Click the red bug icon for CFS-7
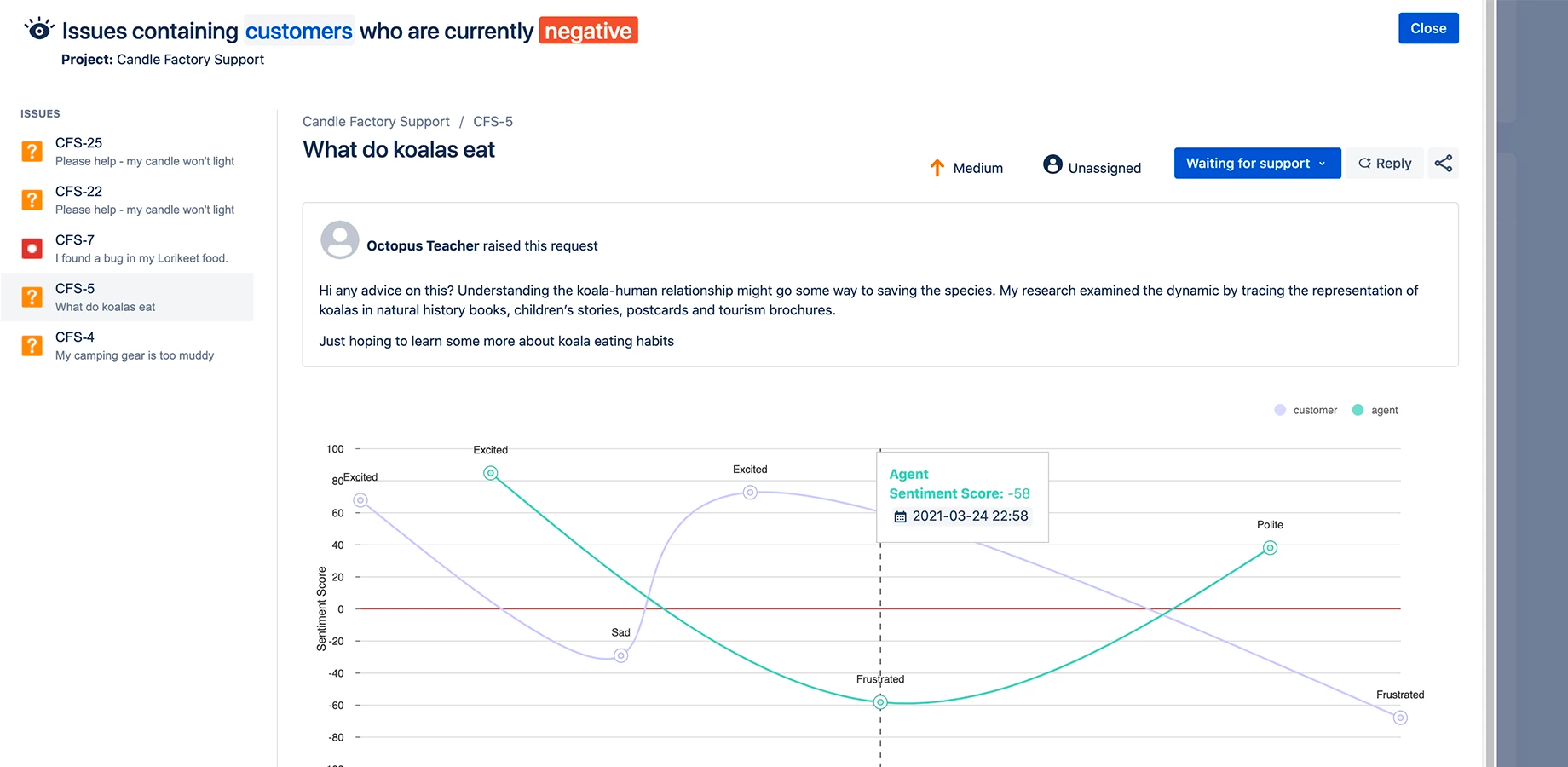This screenshot has height=767, width=1568. [32, 249]
